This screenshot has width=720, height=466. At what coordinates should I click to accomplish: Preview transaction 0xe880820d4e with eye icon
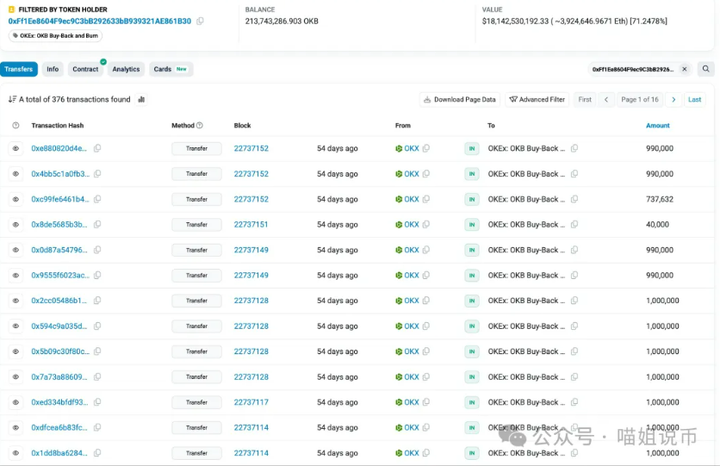[16, 148]
